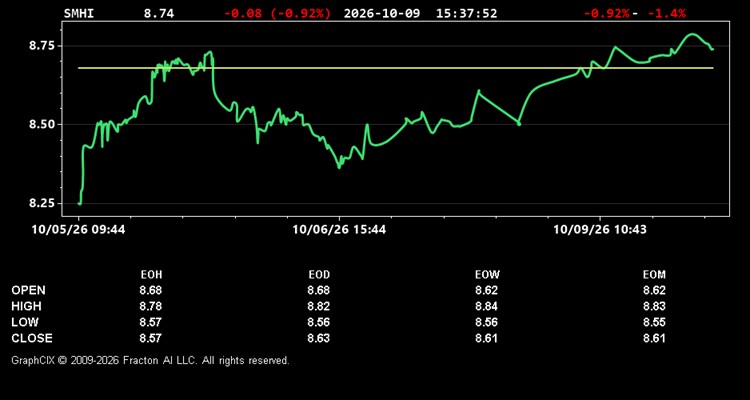Click the SMHI ticker symbol
This screenshot has width=750, height=400.
(79, 13)
